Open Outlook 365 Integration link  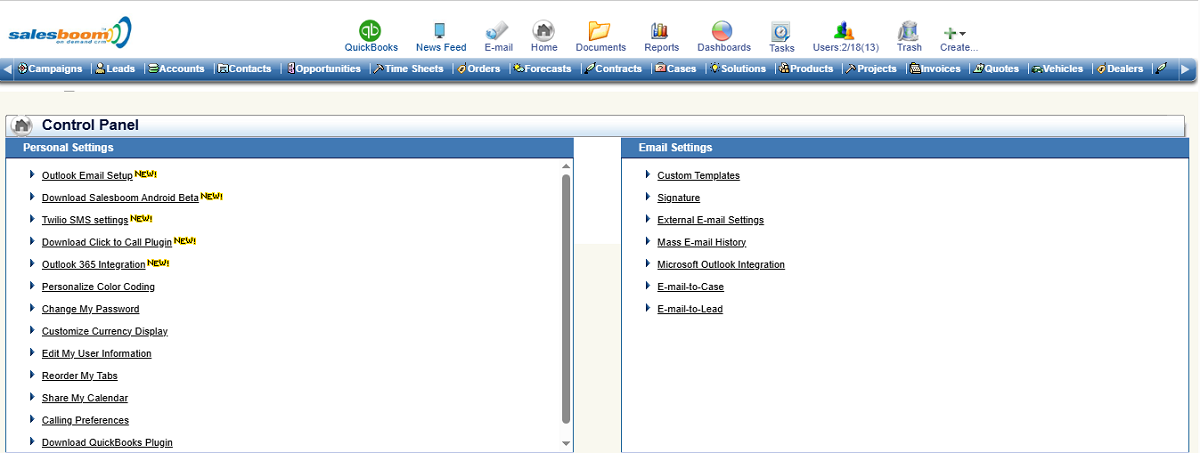point(94,265)
